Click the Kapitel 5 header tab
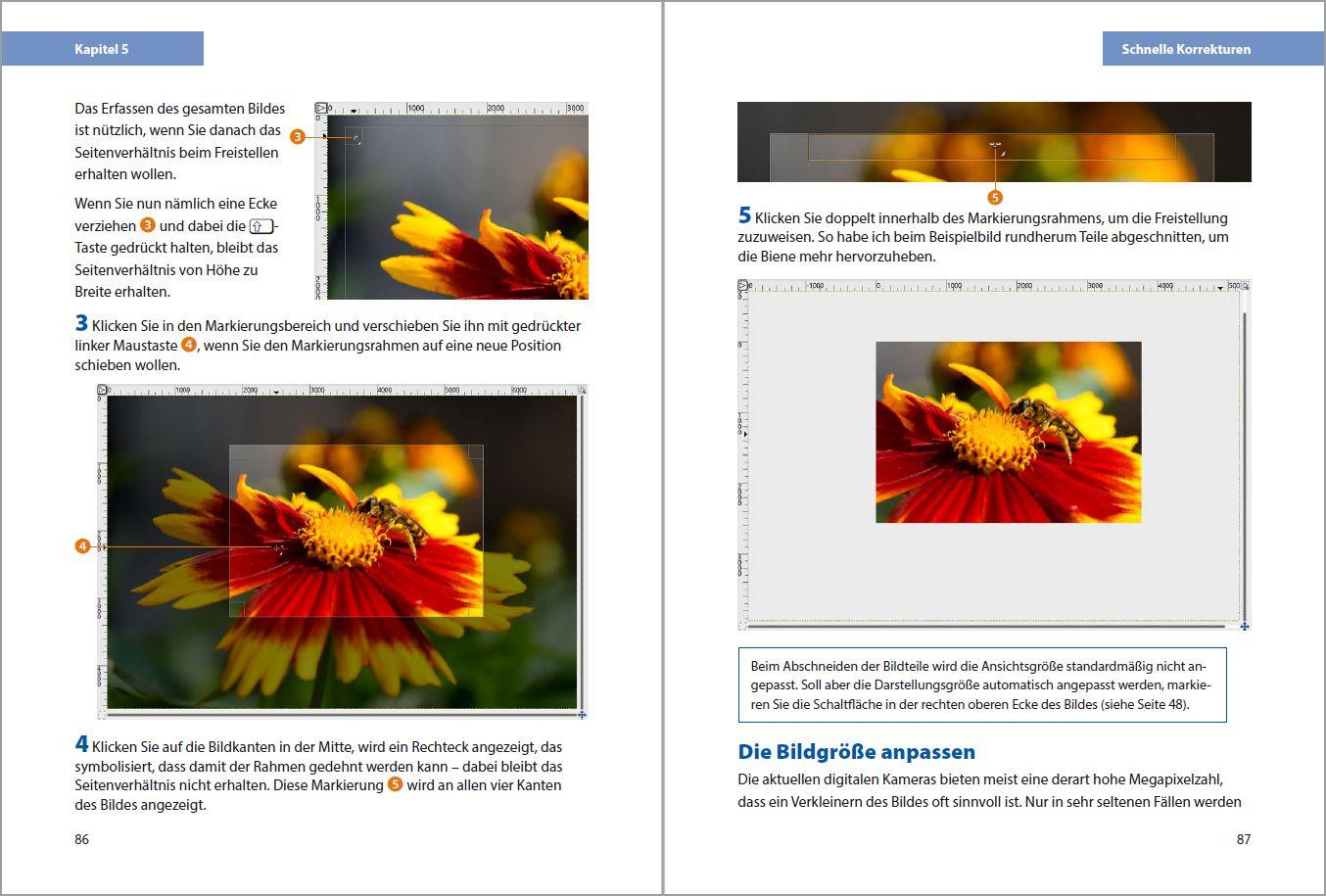 (102, 49)
